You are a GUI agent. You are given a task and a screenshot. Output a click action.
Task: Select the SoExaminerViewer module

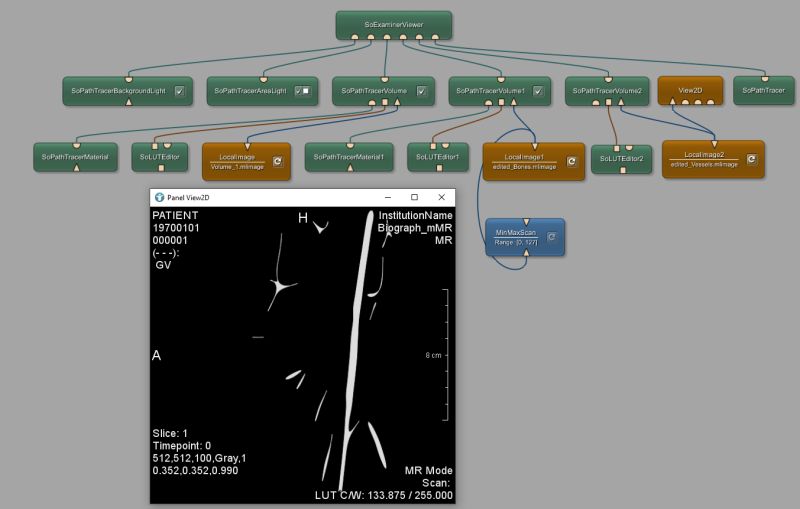393,25
